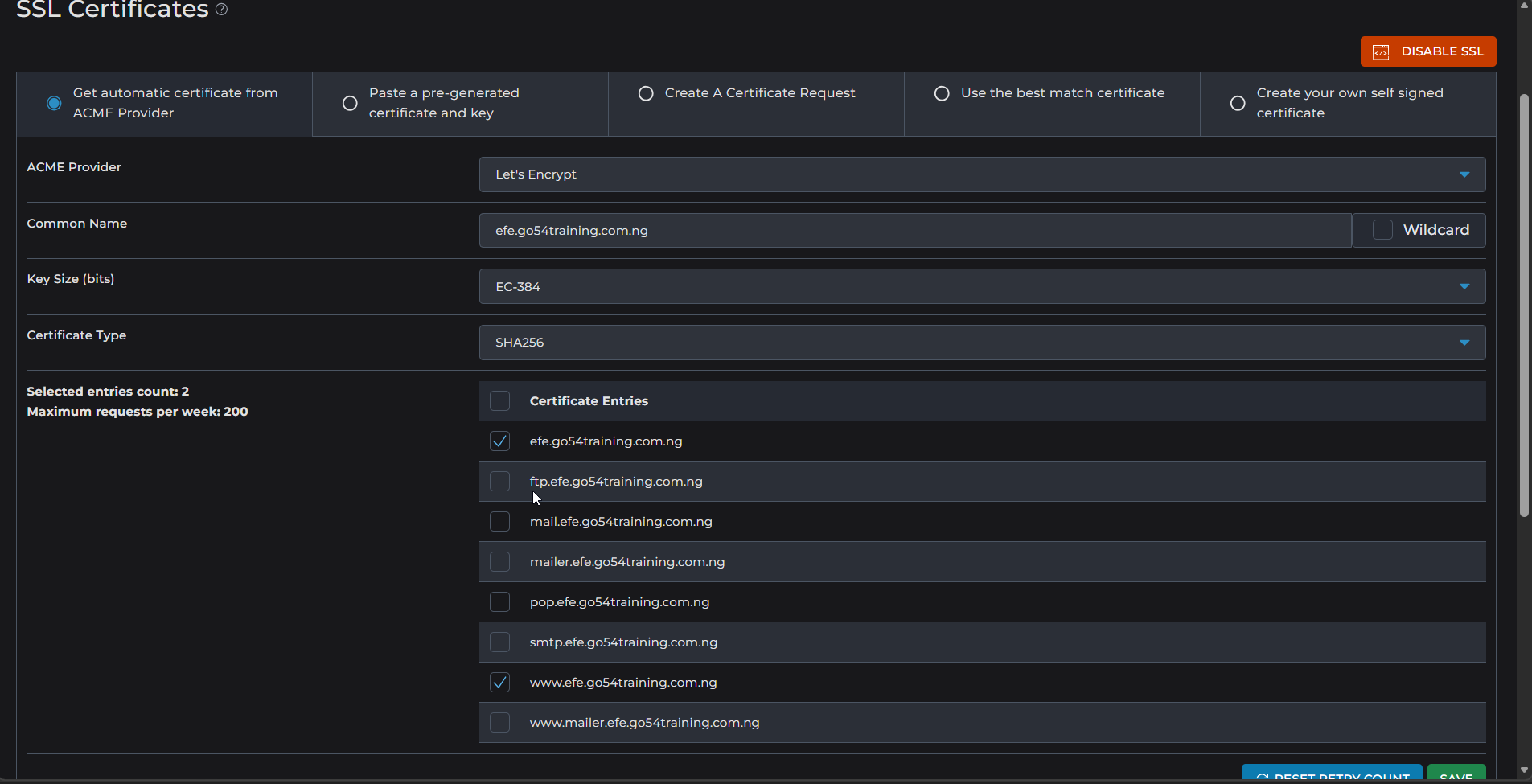
Task: Open the Certificate Type SHA256 dropdown
Action: tap(981, 343)
